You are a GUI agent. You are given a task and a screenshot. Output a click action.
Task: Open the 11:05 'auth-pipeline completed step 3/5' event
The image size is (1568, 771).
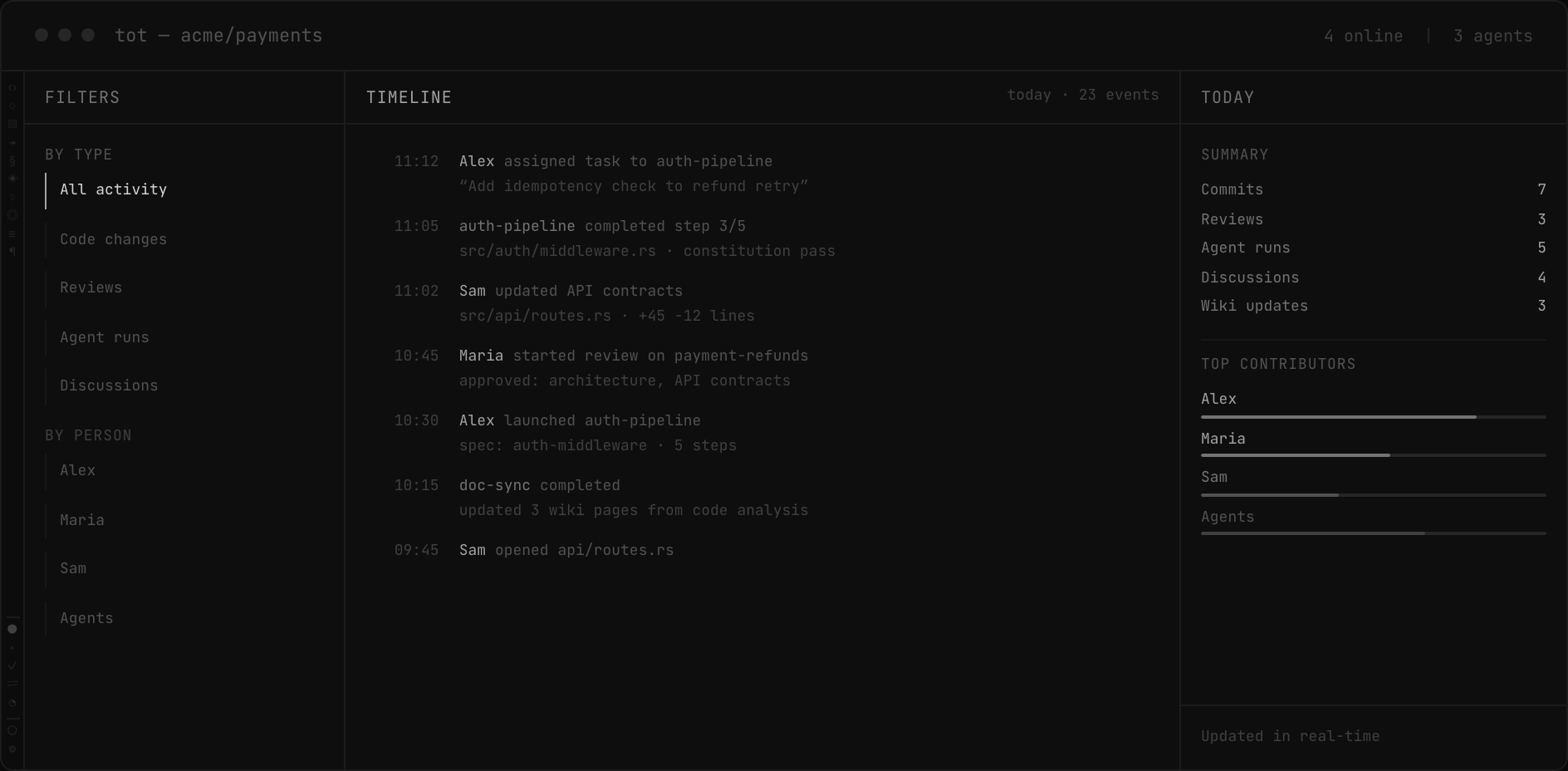(x=602, y=227)
